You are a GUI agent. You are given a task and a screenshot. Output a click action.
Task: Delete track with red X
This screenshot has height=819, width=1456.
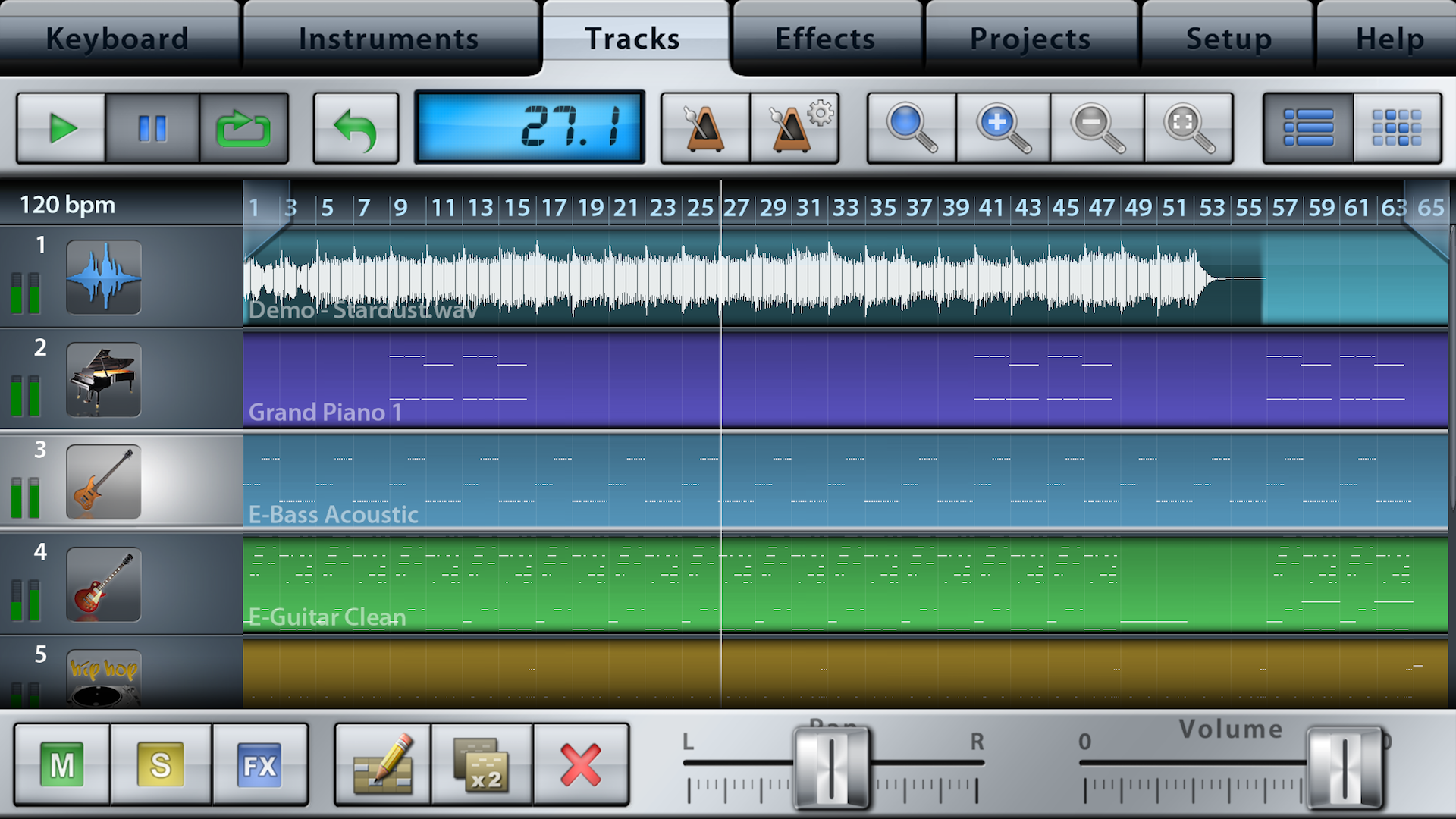[581, 764]
